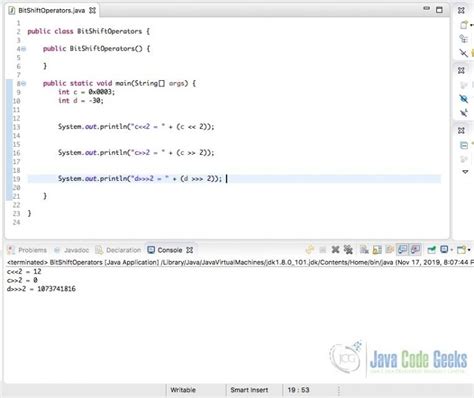
Task: Click line number 13 in the gutter
Action: click(16, 127)
